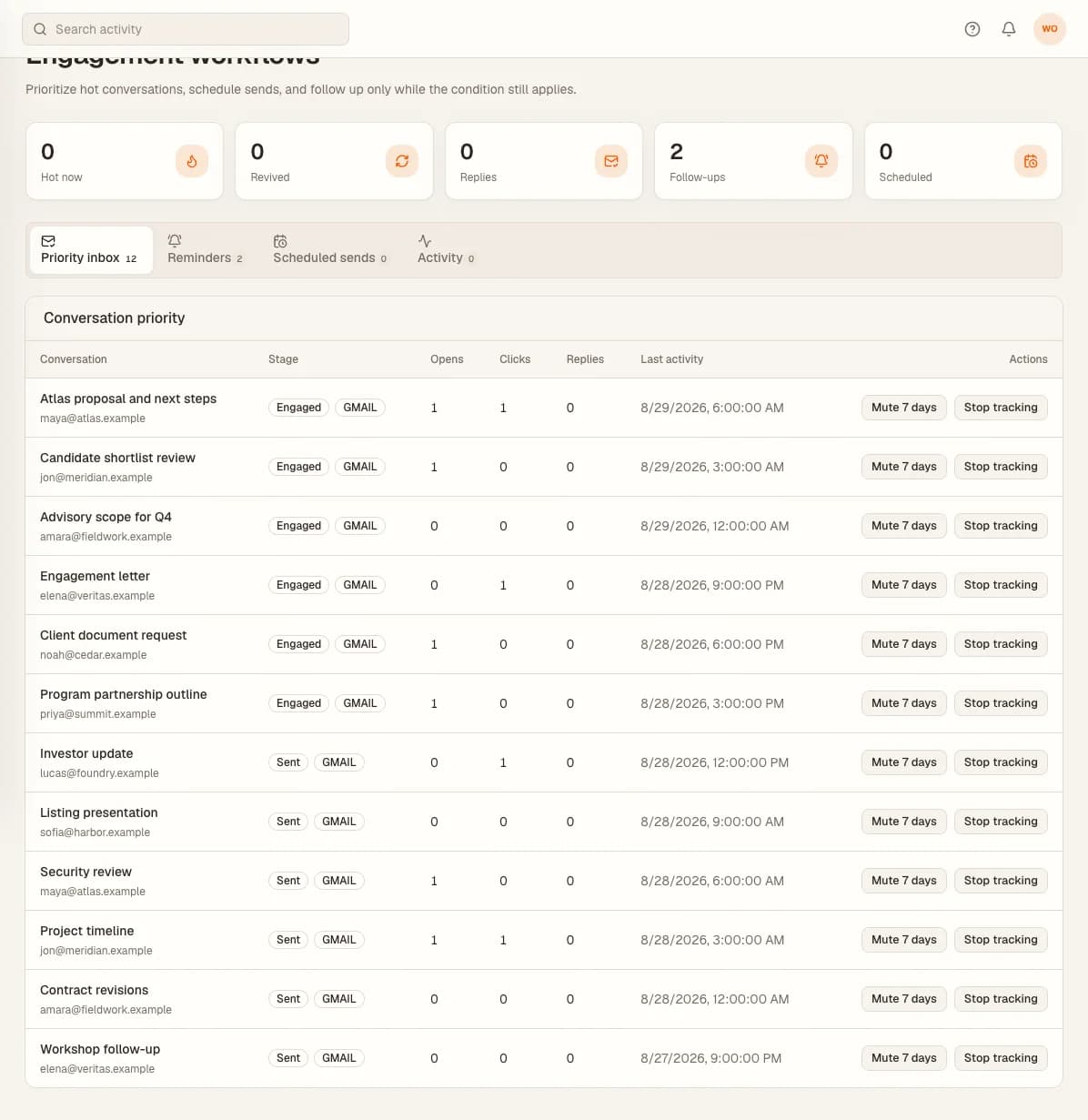
Task: Switch to the Priority inbox tab
Action: pos(91,250)
